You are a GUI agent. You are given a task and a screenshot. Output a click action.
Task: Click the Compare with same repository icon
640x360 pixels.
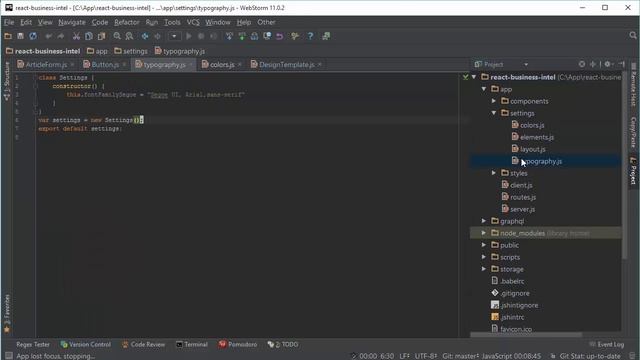pos(254,36)
